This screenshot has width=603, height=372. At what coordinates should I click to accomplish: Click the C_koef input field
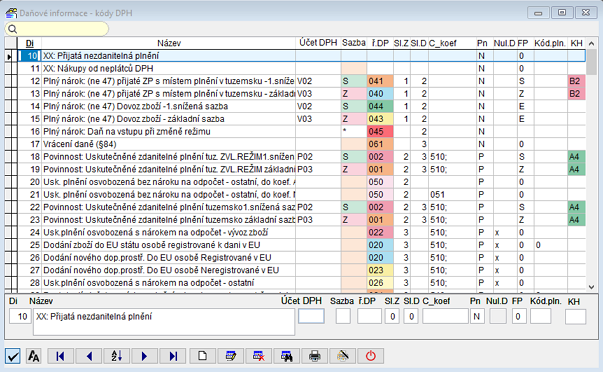pyautogui.click(x=445, y=317)
